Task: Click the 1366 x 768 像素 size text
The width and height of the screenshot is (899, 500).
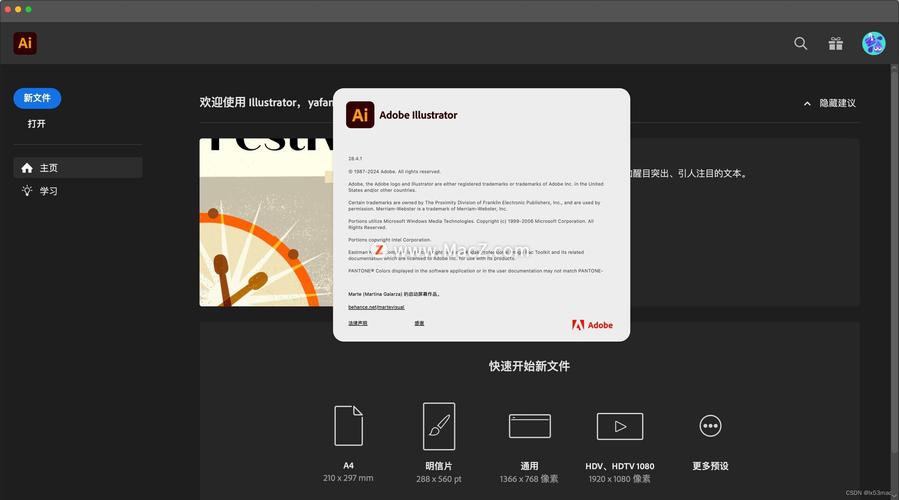Action: click(x=529, y=479)
